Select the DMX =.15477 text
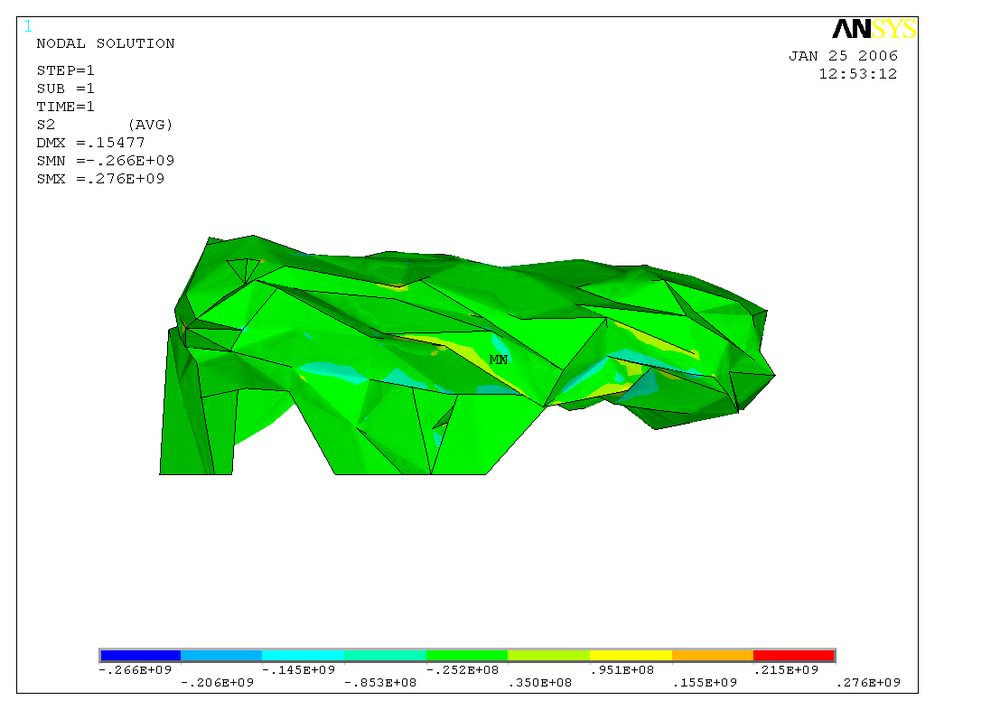Viewport: 1000px width, 710px height. 91,143
